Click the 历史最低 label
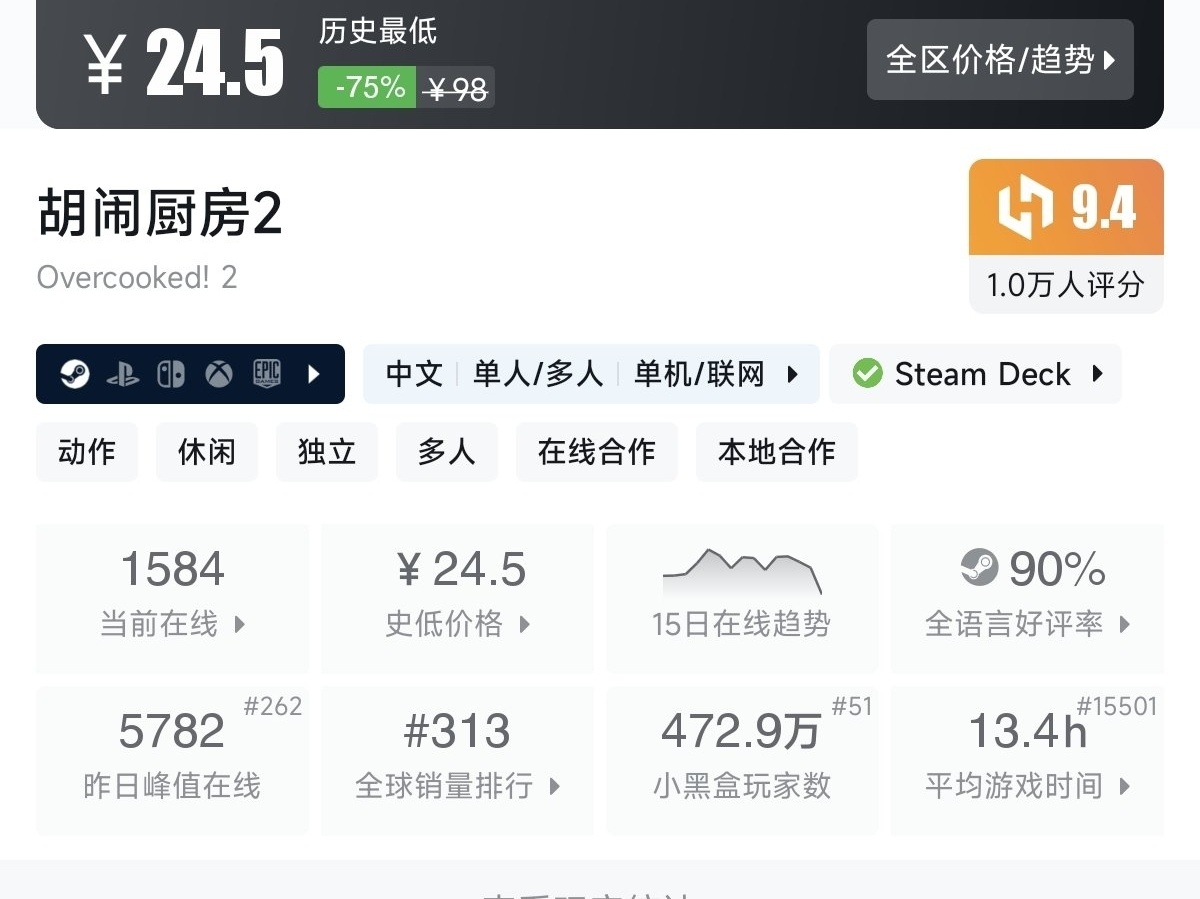The height and width of the screenshot is (899, 1200). click(x=378, y=31)
